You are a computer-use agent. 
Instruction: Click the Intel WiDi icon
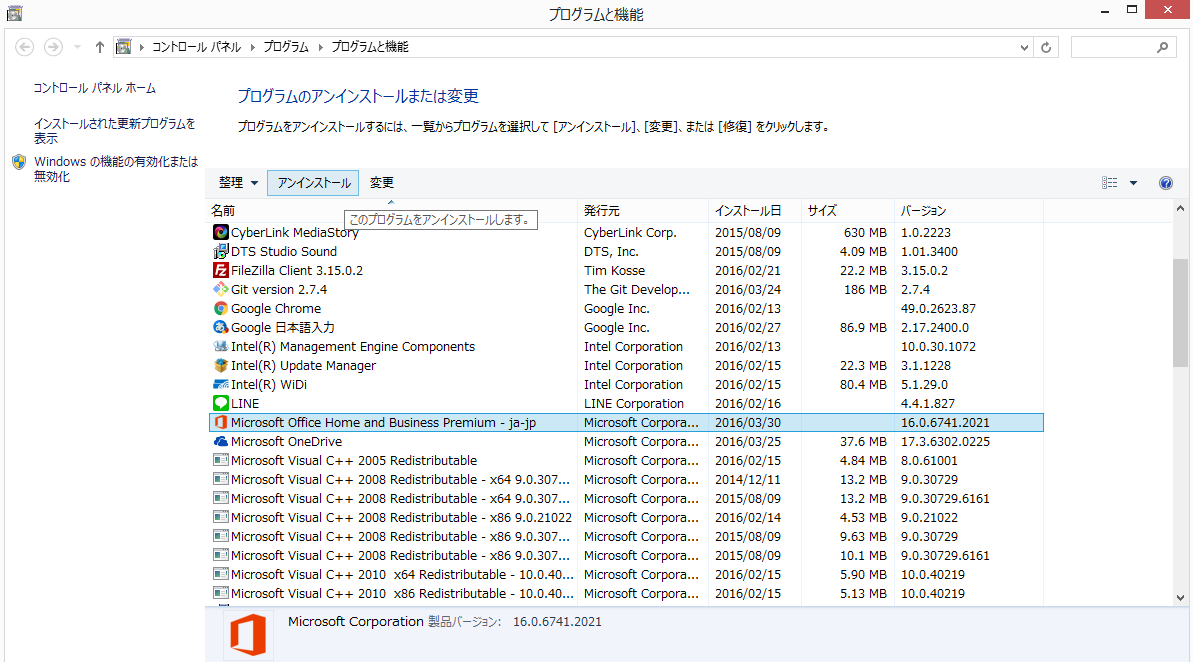[x=221, y=384]
